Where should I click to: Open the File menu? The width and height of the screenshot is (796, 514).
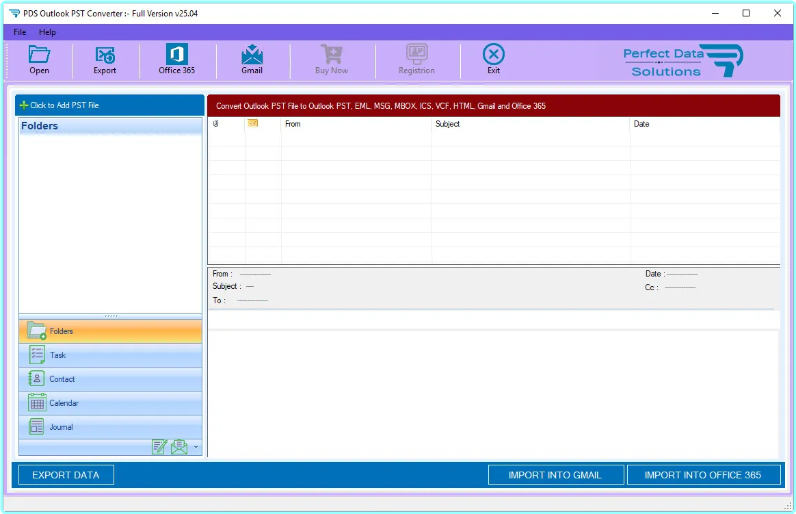click(x=20, y=32)
